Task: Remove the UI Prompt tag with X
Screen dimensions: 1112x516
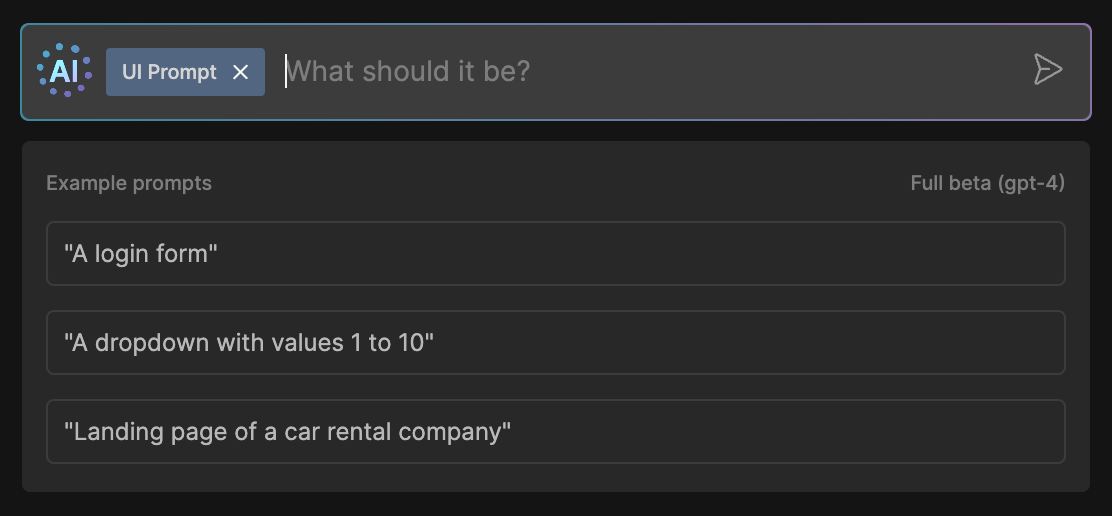Action: 240,72
